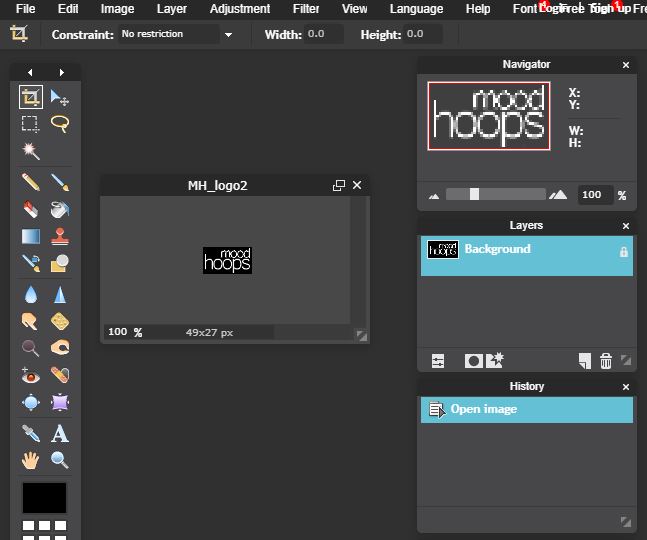Click the trash icon in Layers panel
The image size is (647, 540).
click(x=605, y=361)
